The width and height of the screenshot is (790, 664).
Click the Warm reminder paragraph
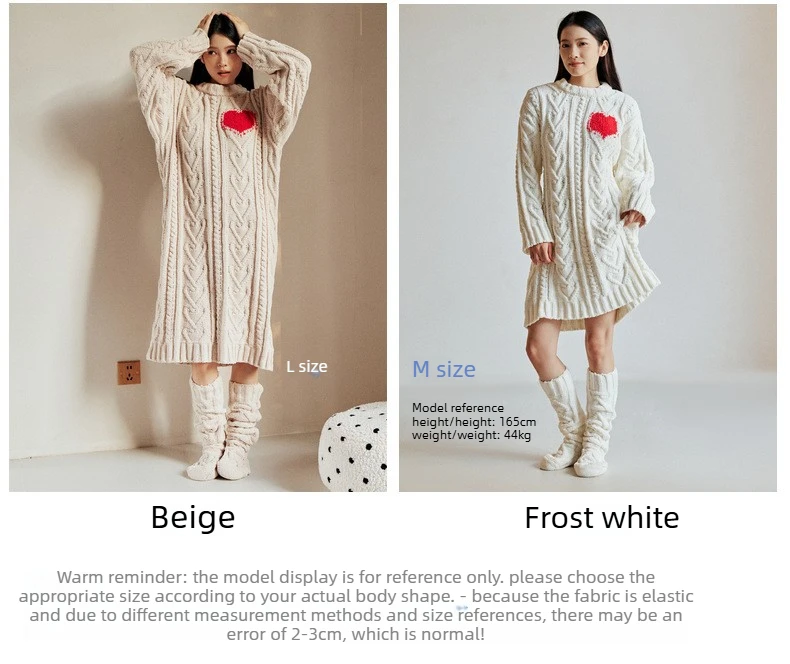tap(356, 606)
